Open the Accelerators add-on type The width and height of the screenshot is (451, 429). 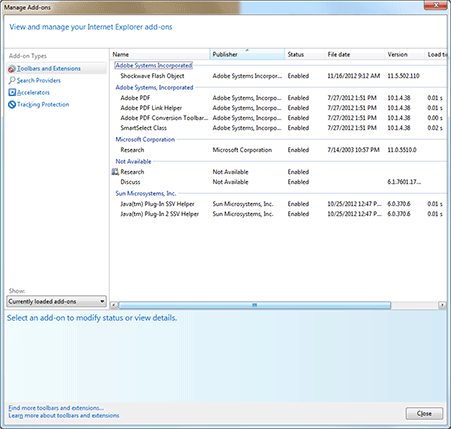click(33, 92)
